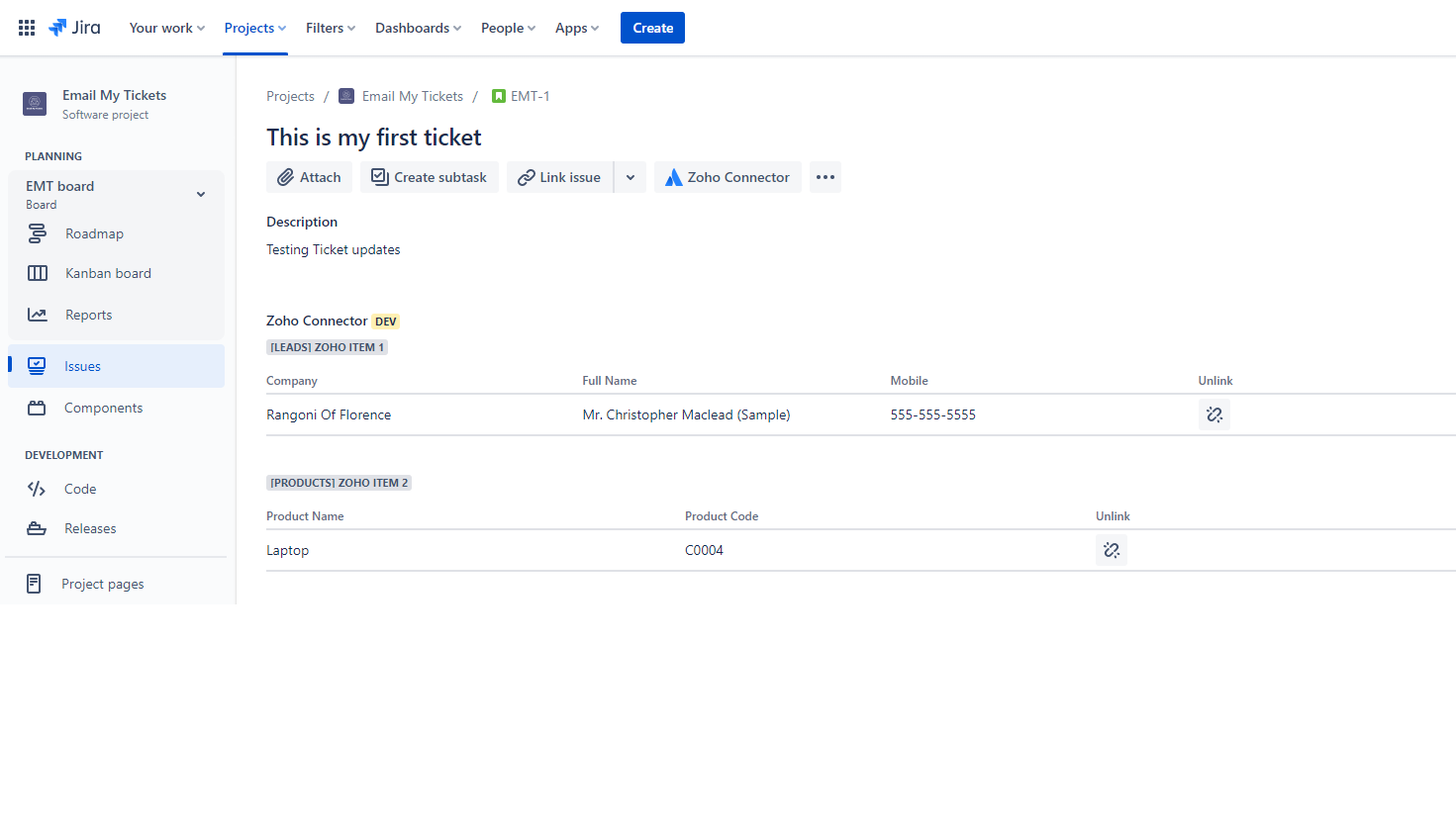
Task: Click the Releases ship icon
Action: coord(37,528)
